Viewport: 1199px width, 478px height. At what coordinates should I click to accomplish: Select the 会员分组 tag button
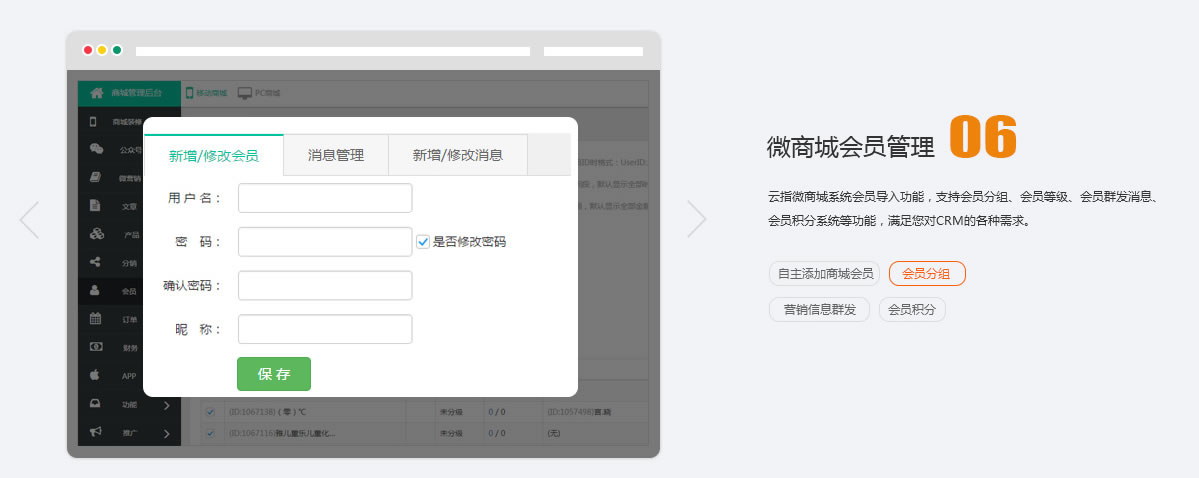(926, 273)
